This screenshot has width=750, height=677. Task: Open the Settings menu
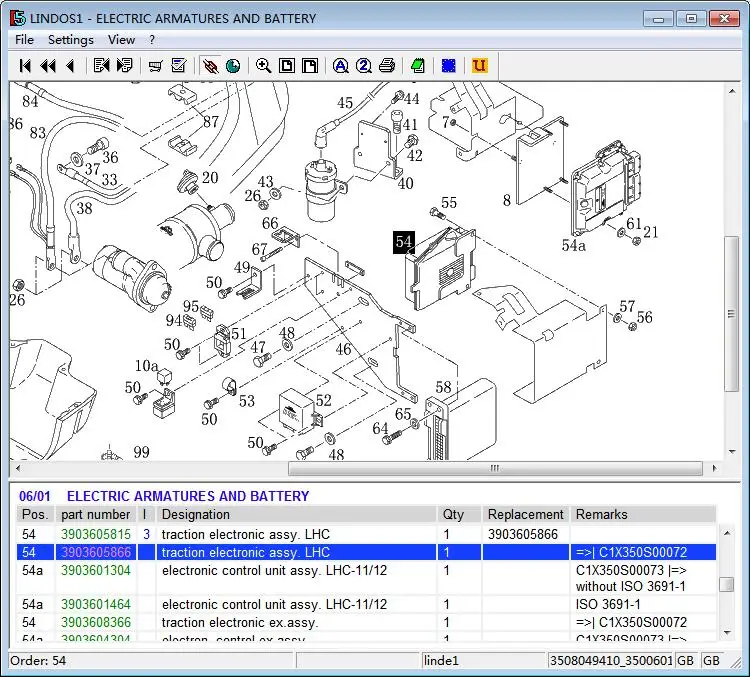71,40
